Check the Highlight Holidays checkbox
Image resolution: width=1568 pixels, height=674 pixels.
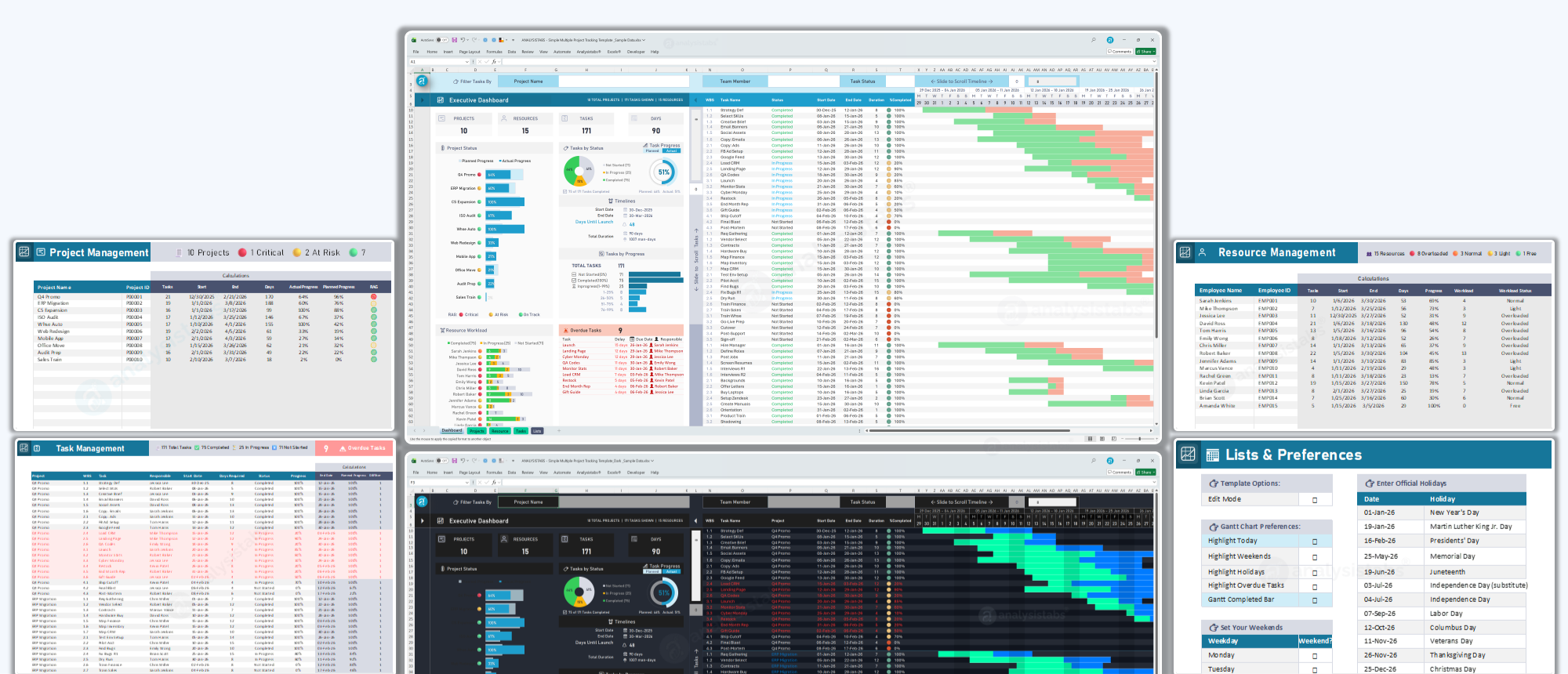pyautogui.click(x=1315, y=573)
